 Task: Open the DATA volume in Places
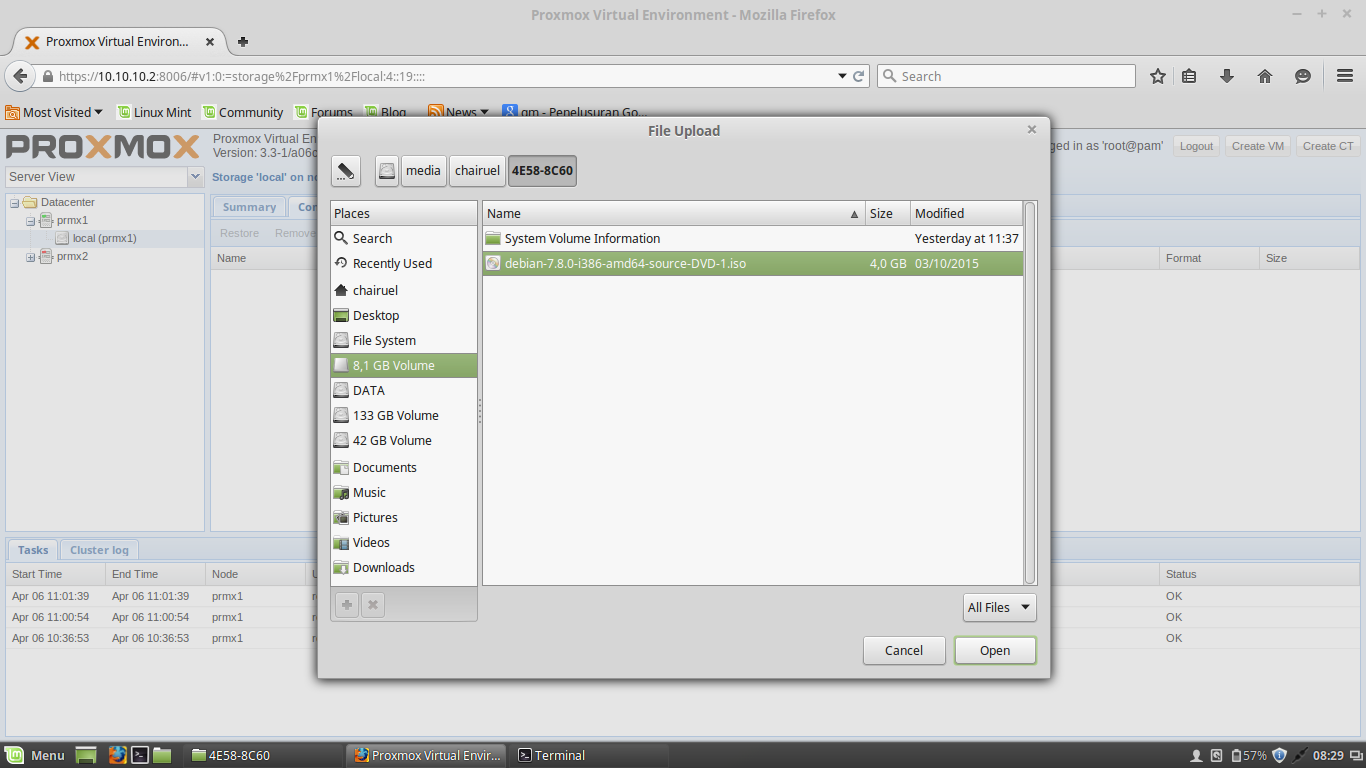(404, 390)
